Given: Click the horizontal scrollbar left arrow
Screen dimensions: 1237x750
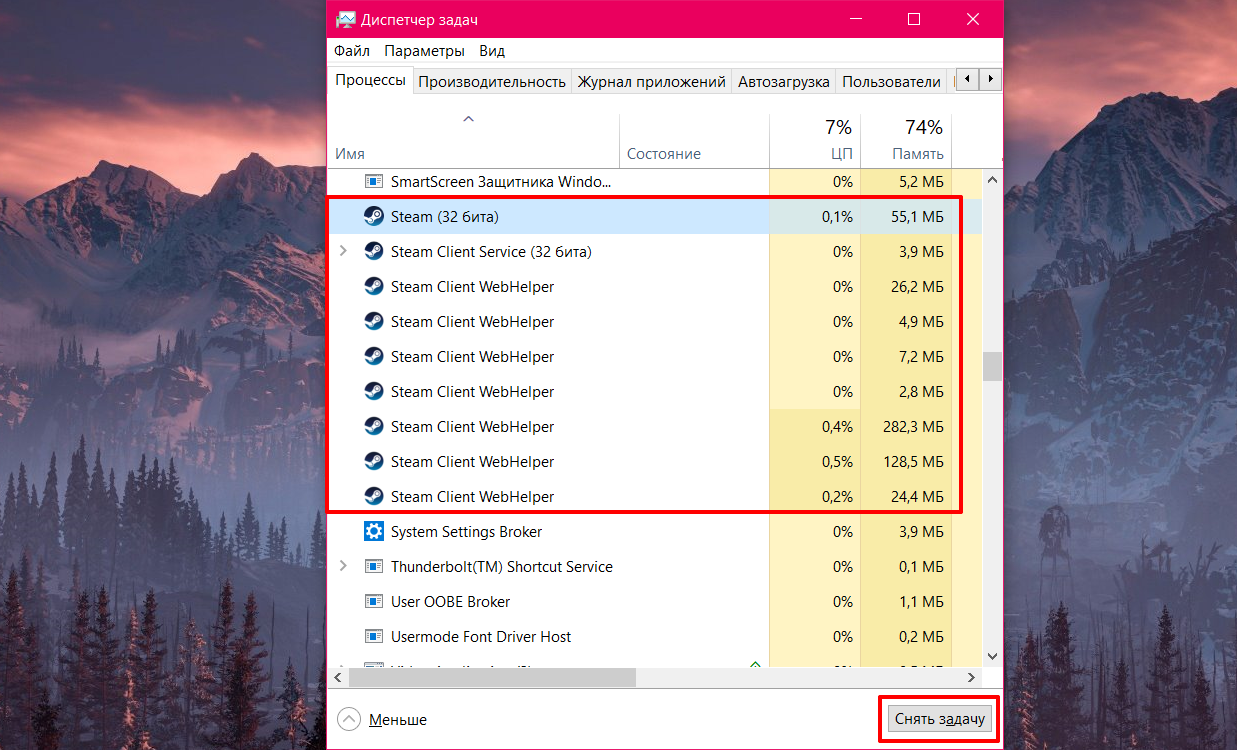Looking at the screenshot, I should 337,677.
